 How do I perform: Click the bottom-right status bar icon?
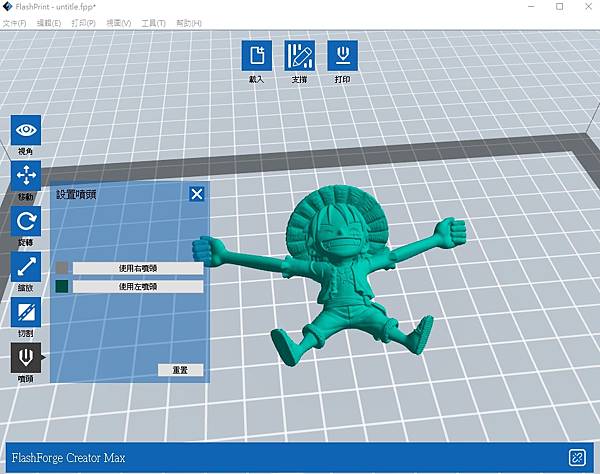click(x=577, y=457)
